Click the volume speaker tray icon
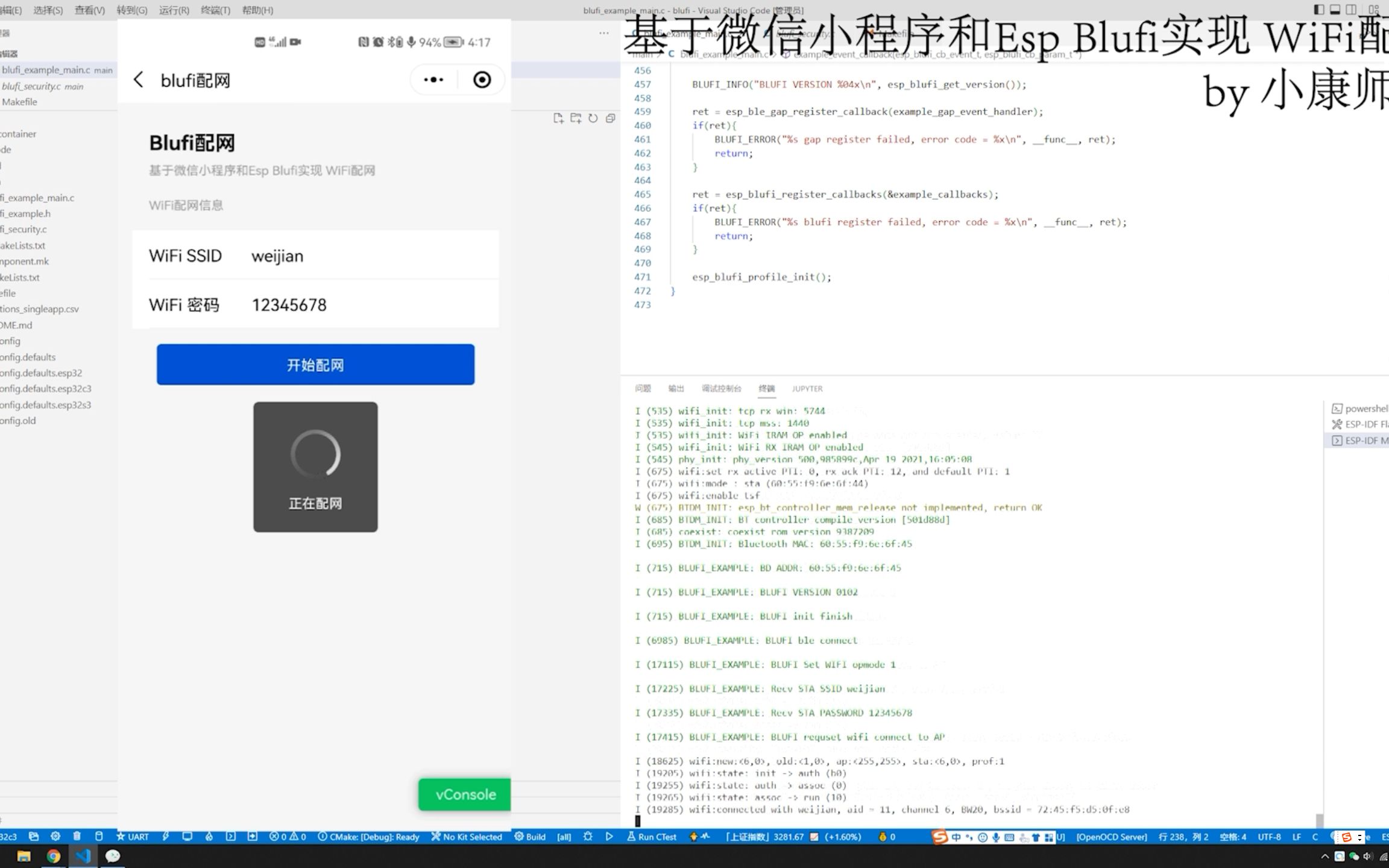 [1367, 856]
